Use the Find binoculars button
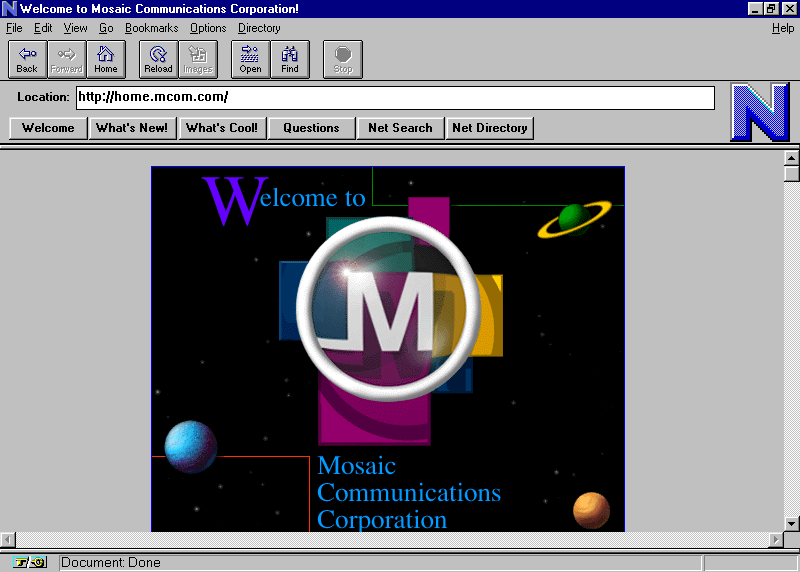 click(x=290, y=60)
